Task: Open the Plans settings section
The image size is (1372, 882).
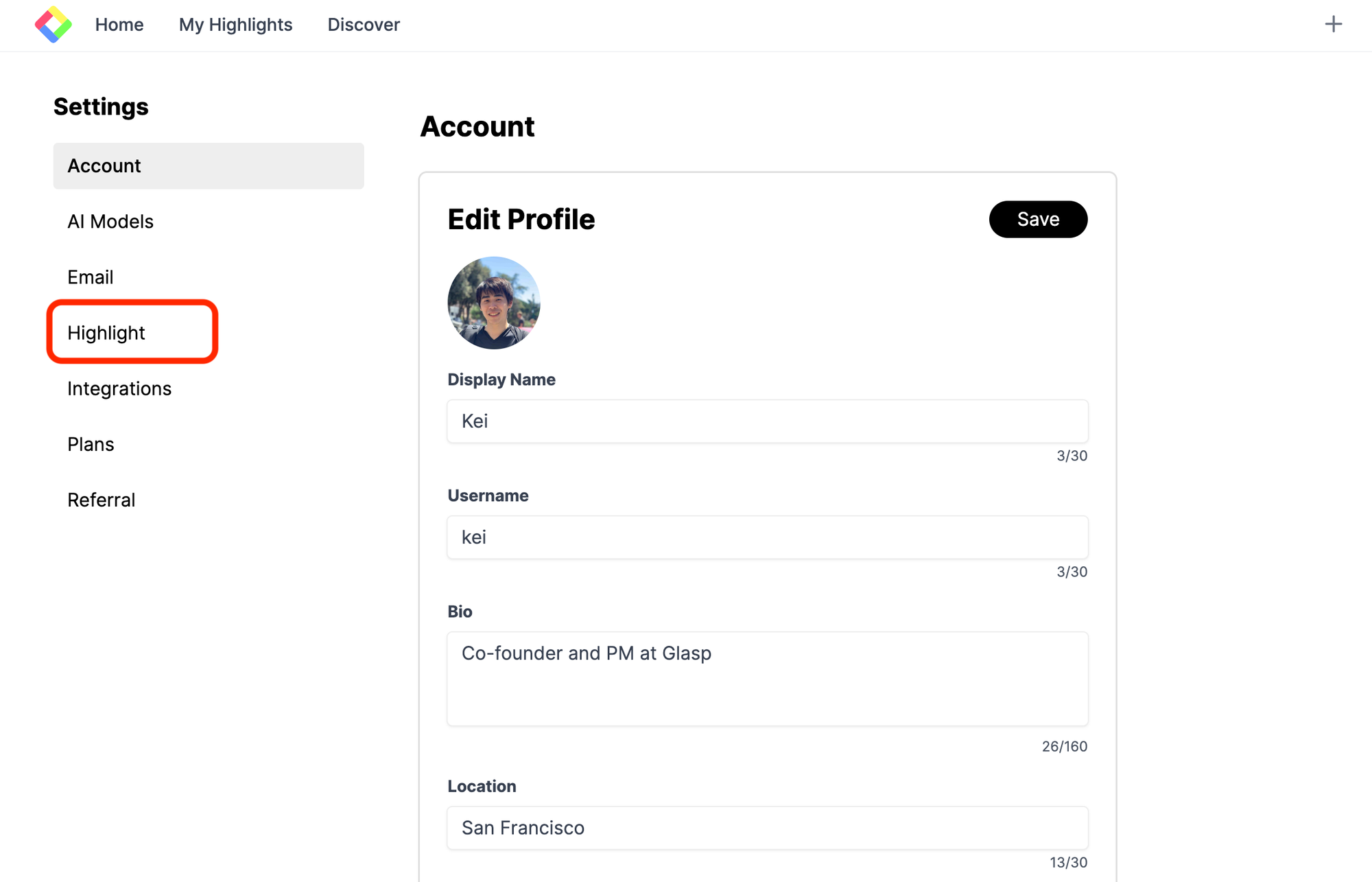Action: tap(91, 444)
